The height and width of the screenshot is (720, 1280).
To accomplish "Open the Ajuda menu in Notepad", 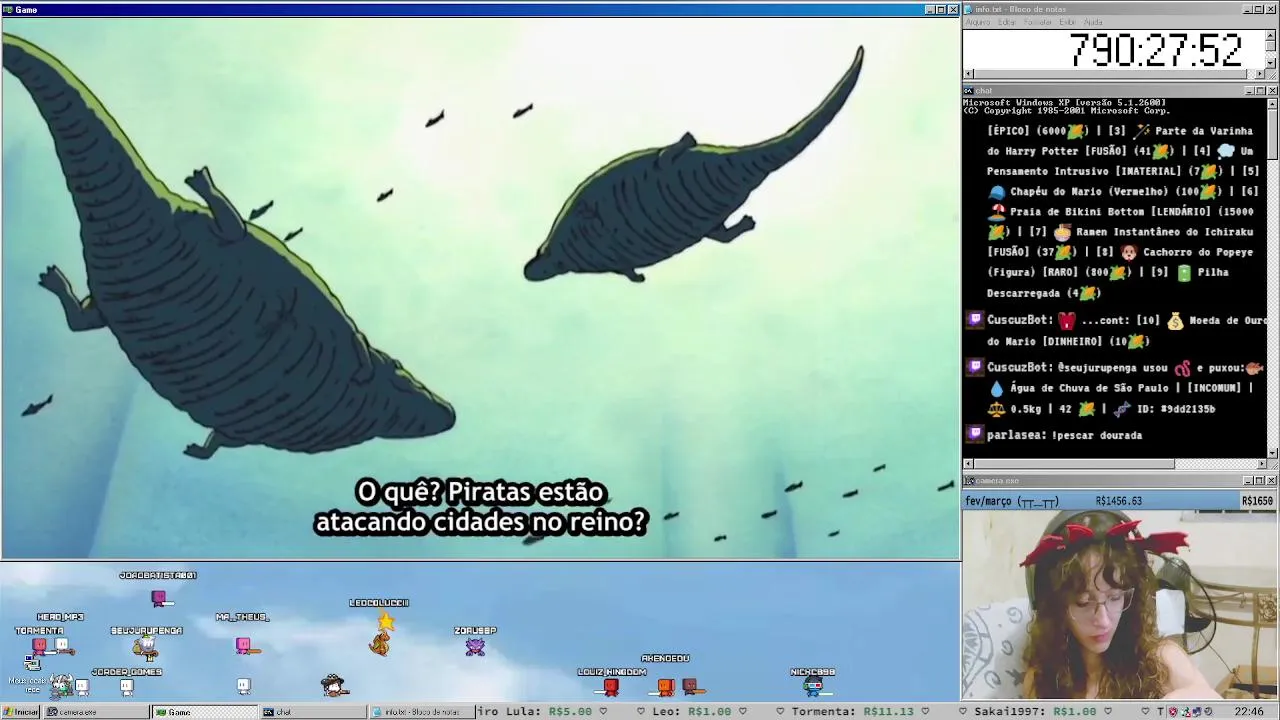I will [1093, 22].
